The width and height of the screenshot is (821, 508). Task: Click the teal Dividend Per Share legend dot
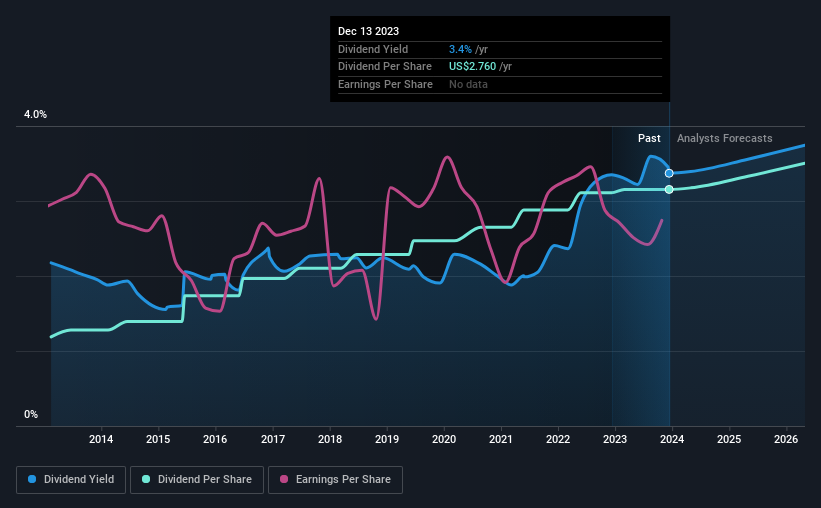tap(146, 479)
